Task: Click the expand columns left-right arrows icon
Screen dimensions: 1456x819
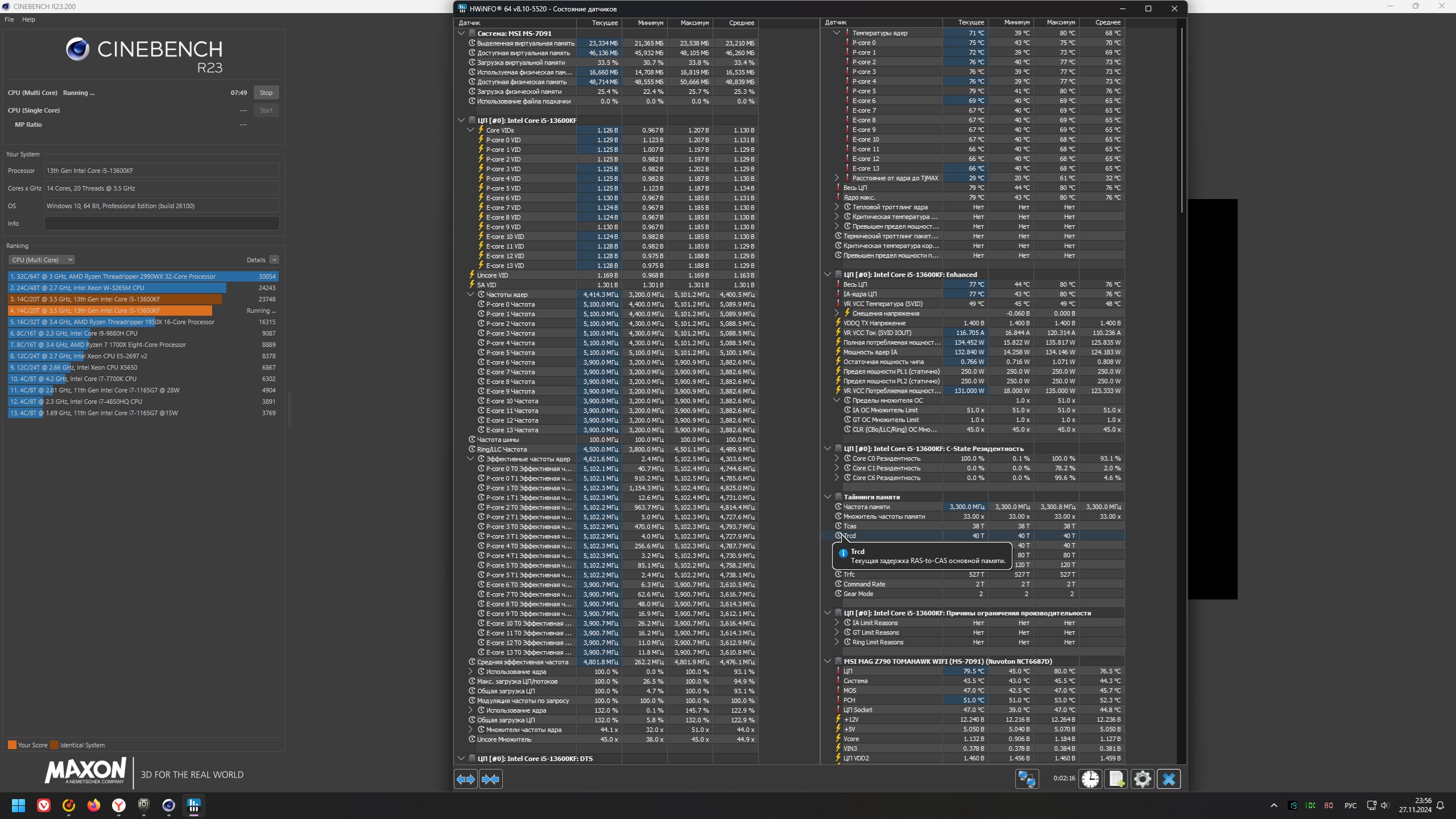Action: (x=466, y=779)
